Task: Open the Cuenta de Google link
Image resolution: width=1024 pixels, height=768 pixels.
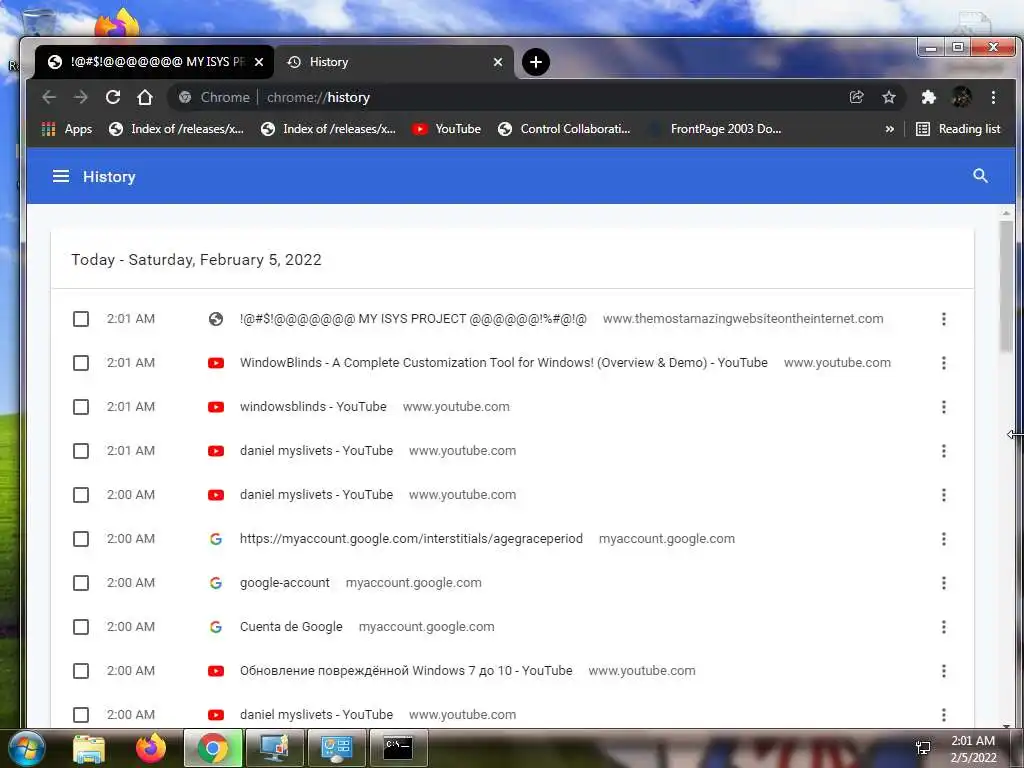Action: click(x=291, y=627)
